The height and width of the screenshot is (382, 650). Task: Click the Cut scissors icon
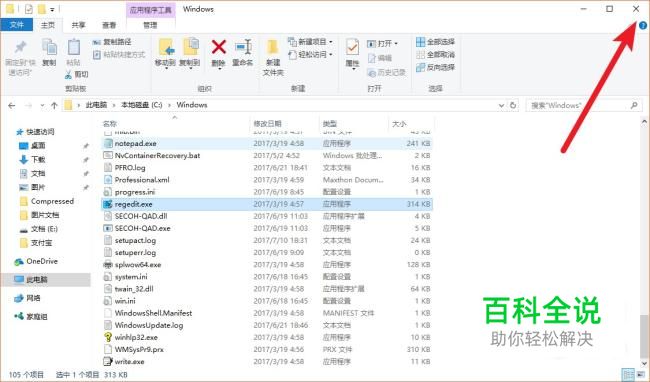[x=69, y=75]
